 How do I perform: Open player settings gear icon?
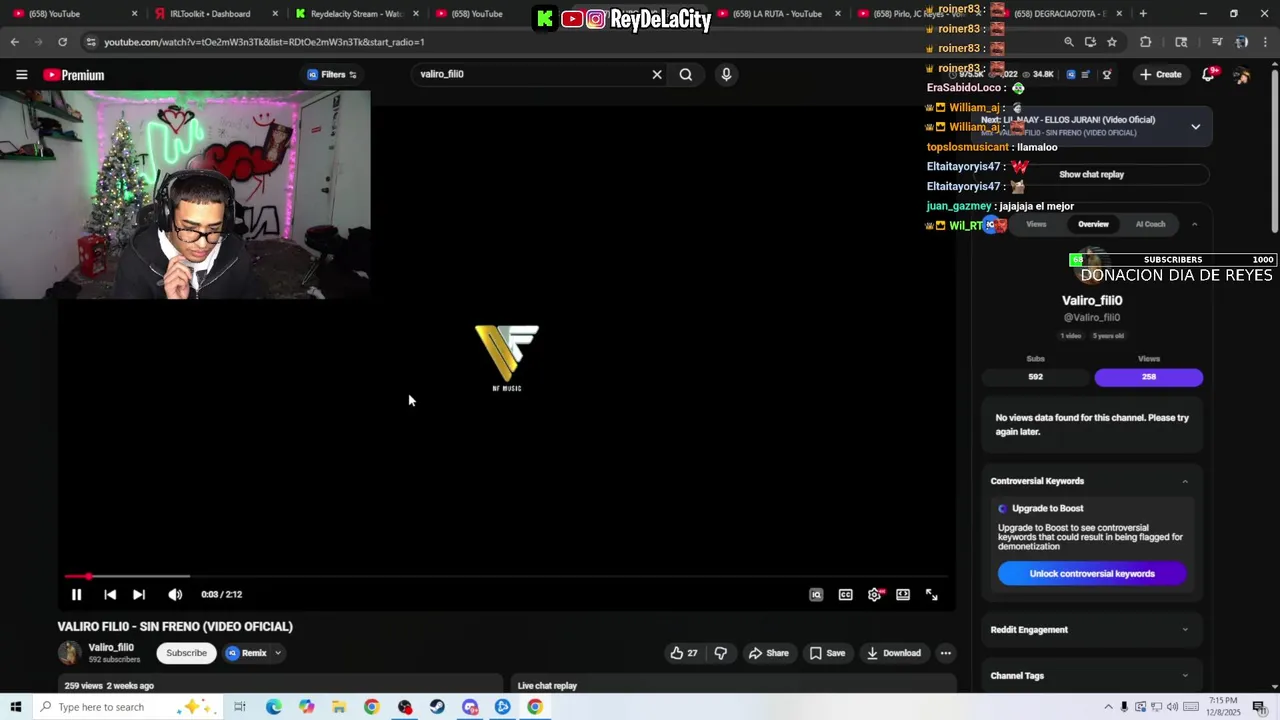[x=875, y=594]
